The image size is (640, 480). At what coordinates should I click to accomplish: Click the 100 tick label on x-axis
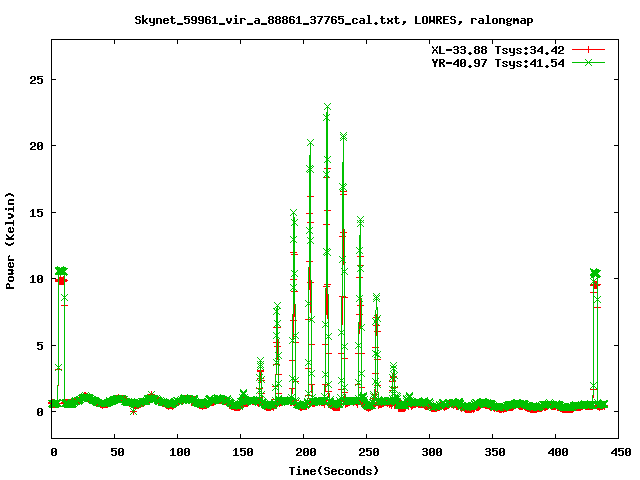click(x=179, y=452)
